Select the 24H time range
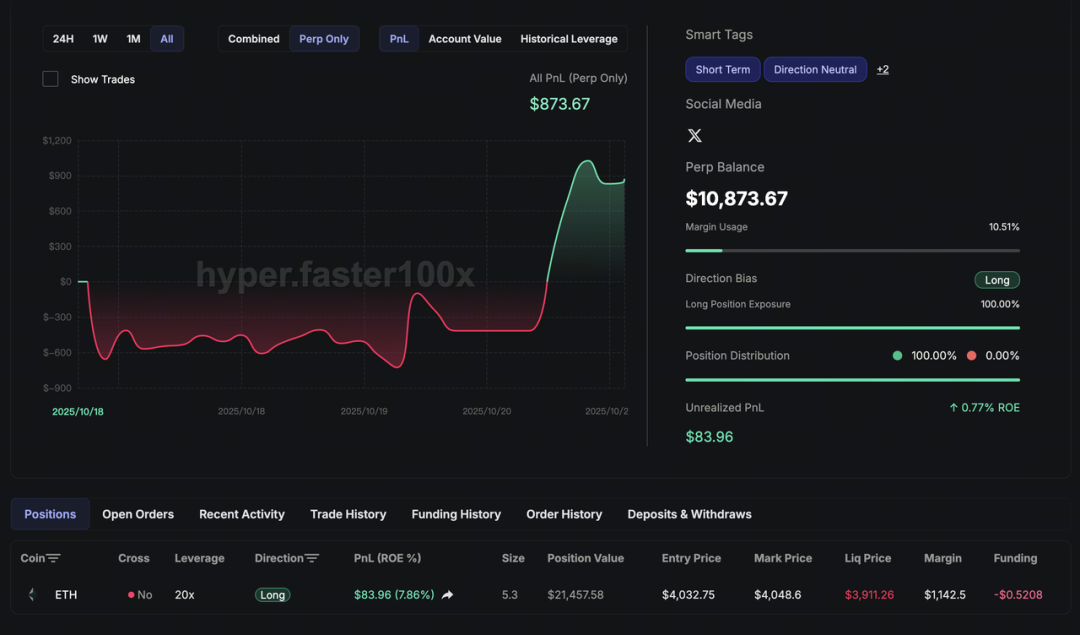Image resolution: width=1080 pixels, height=635 pixels. click(x=63, y=39)
